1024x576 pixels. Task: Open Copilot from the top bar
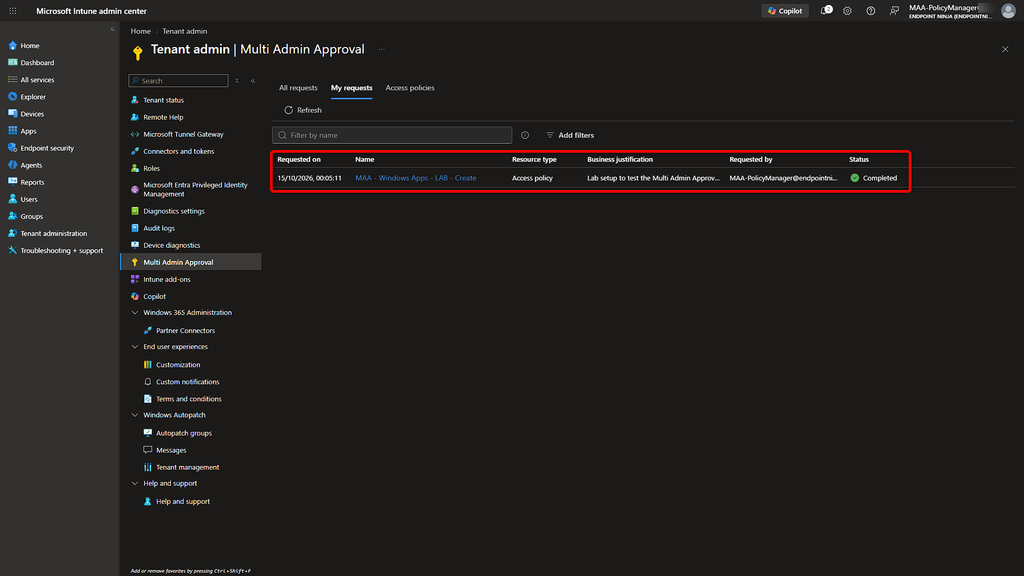click(x=785, y=11)
